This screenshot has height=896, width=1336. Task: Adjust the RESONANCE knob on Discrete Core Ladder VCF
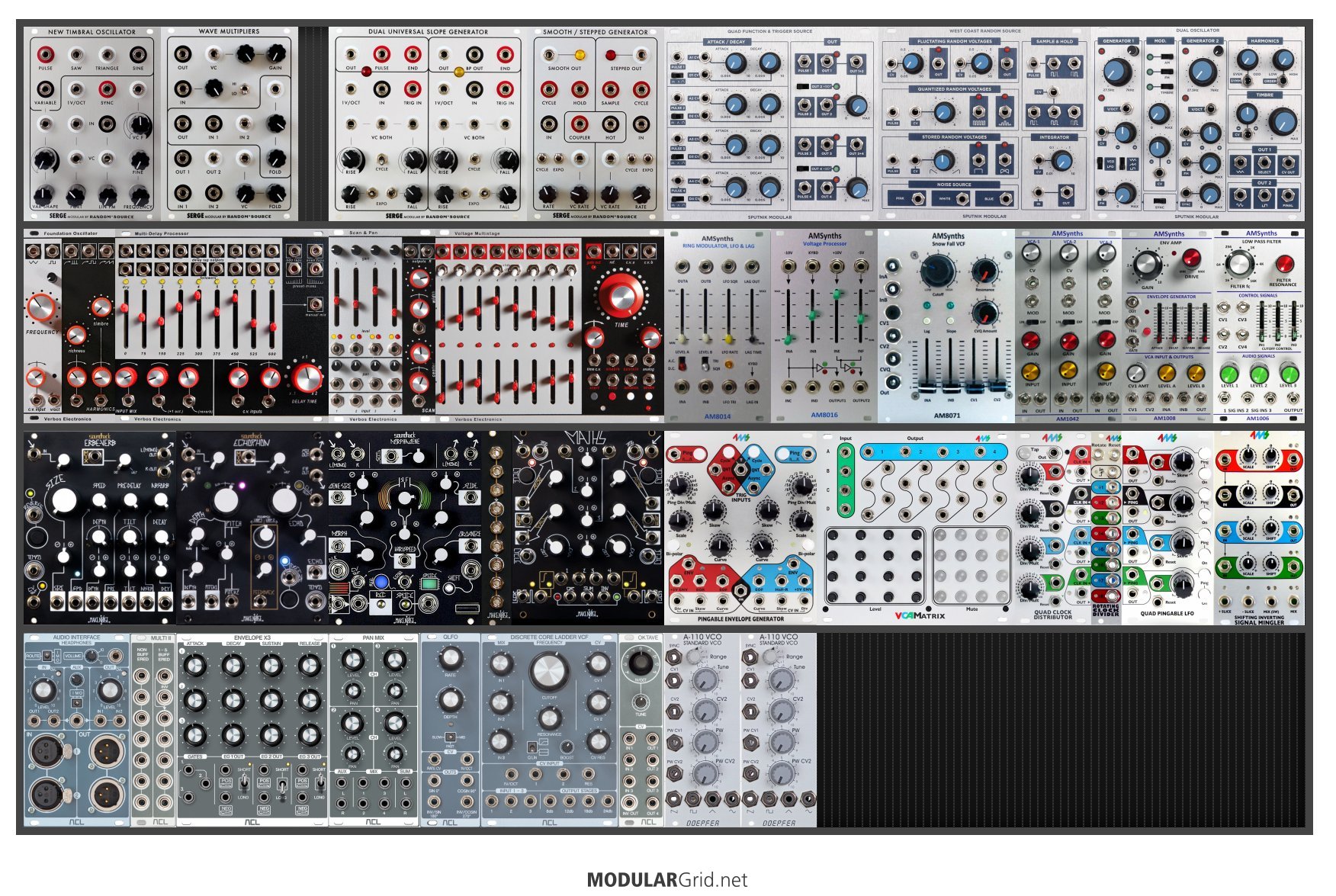549,717
